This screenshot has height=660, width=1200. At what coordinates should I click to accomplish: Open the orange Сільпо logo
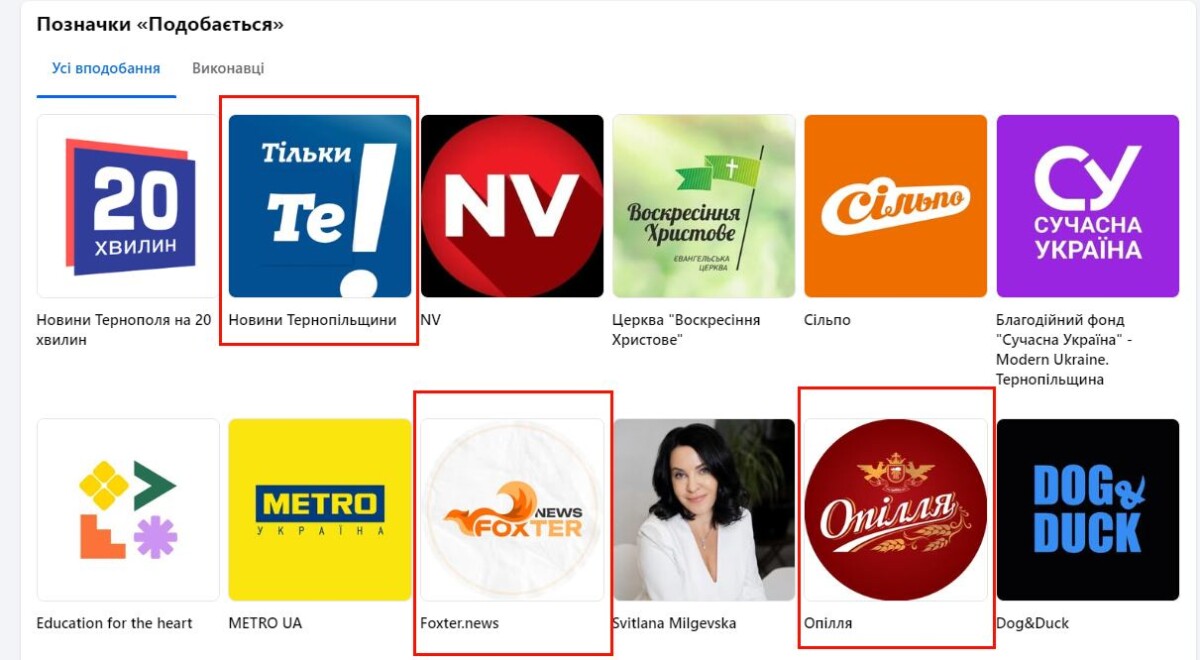click(896, 206)
